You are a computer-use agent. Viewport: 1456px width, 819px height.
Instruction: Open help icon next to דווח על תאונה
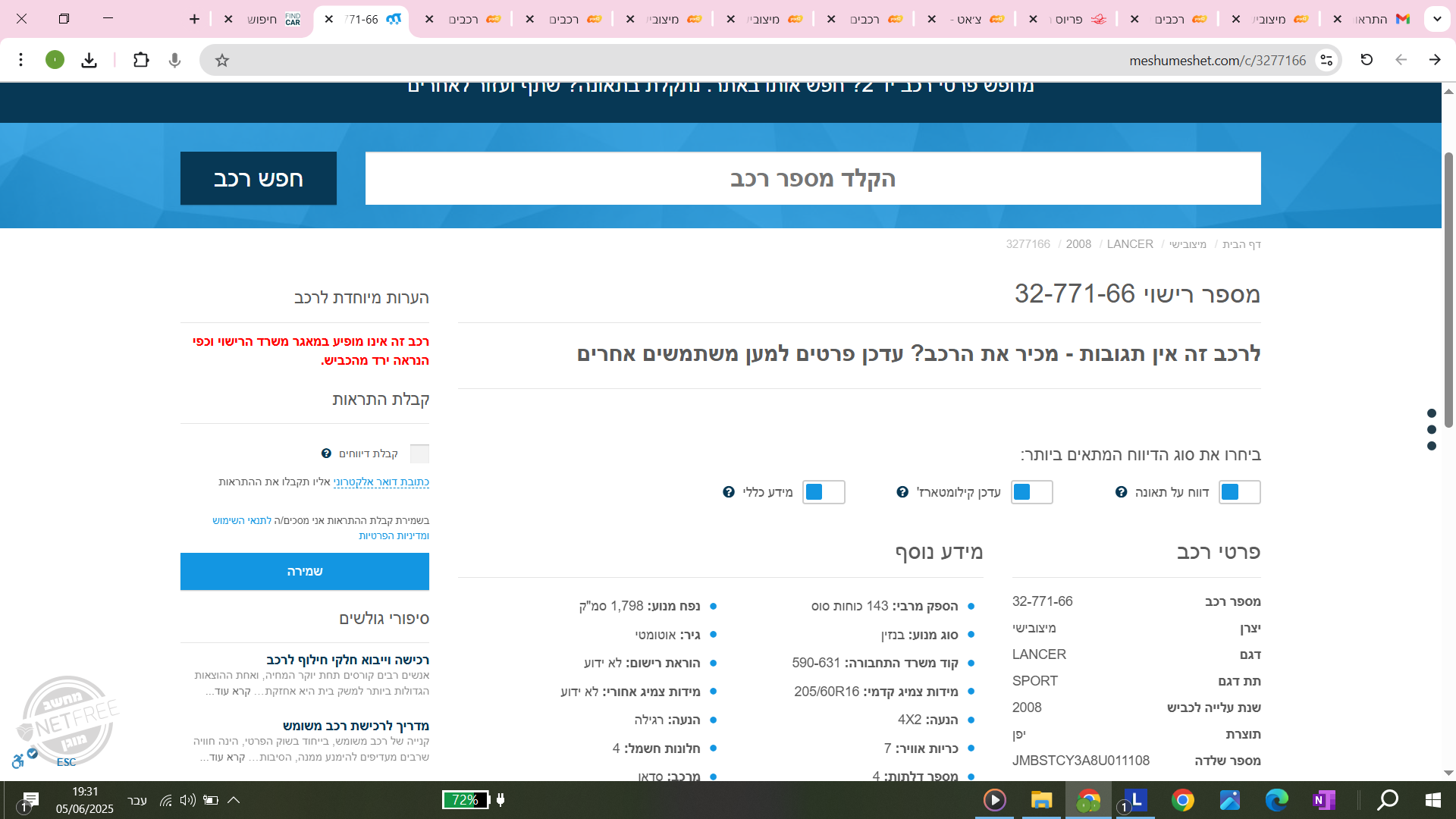1122,492
